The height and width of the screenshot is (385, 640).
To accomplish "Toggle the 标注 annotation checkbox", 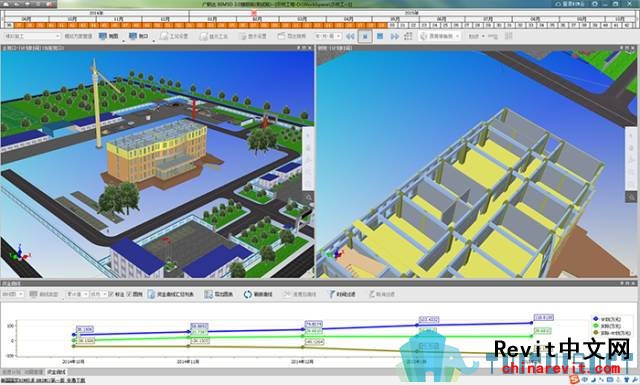I will [x=111, y=294].
